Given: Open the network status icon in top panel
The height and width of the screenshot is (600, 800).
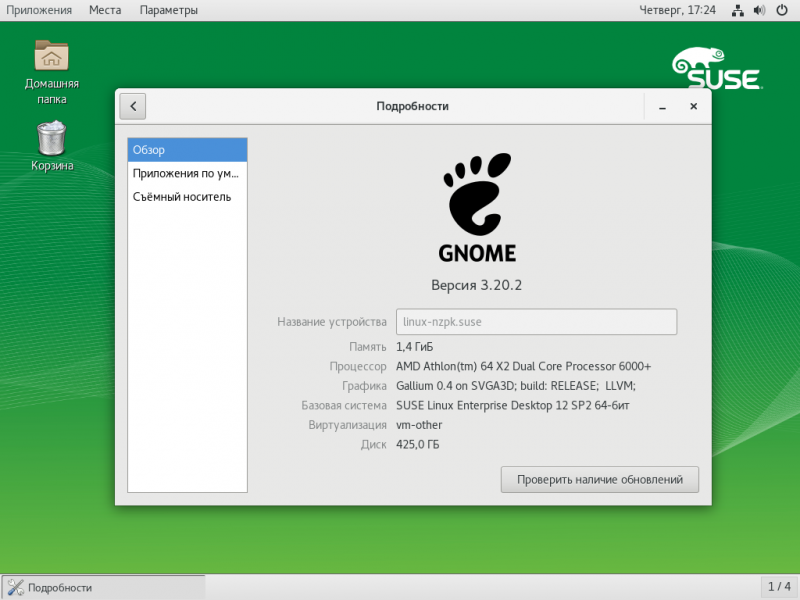Looking at the screenshot, I should tap(738, 10).
